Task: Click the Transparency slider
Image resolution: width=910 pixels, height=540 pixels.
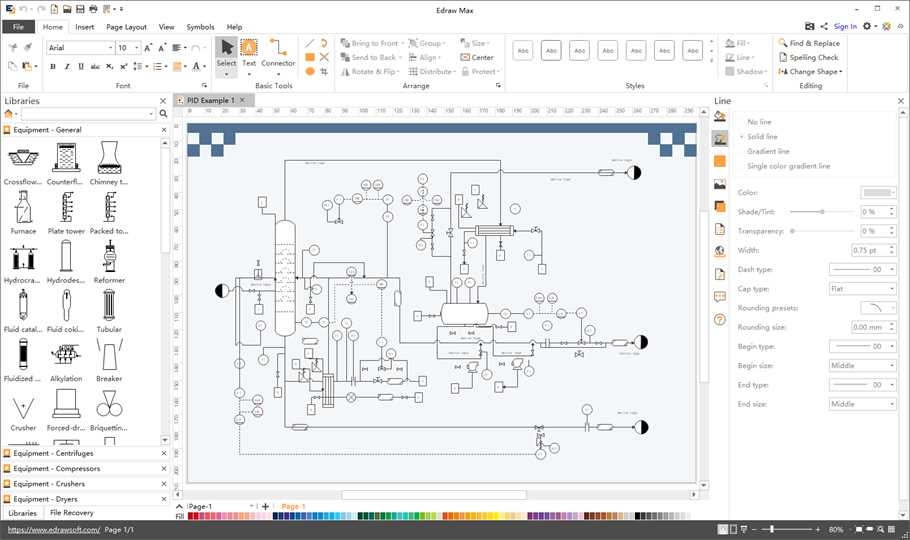Action: [822, 231]
